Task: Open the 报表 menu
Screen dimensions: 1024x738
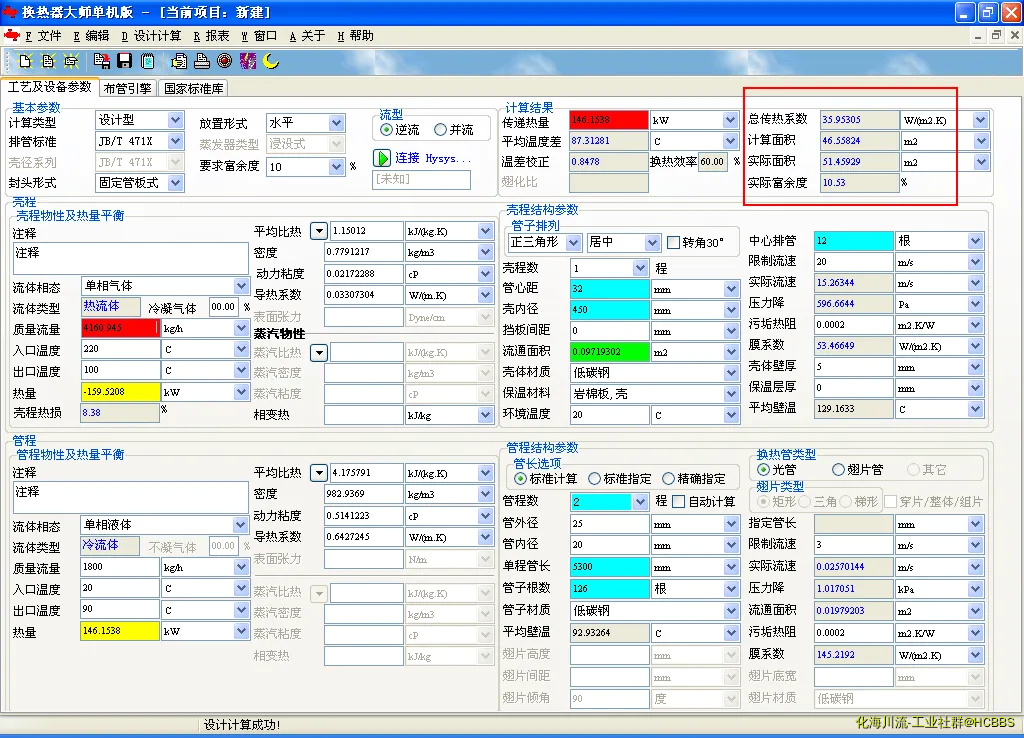Action: 211,36
